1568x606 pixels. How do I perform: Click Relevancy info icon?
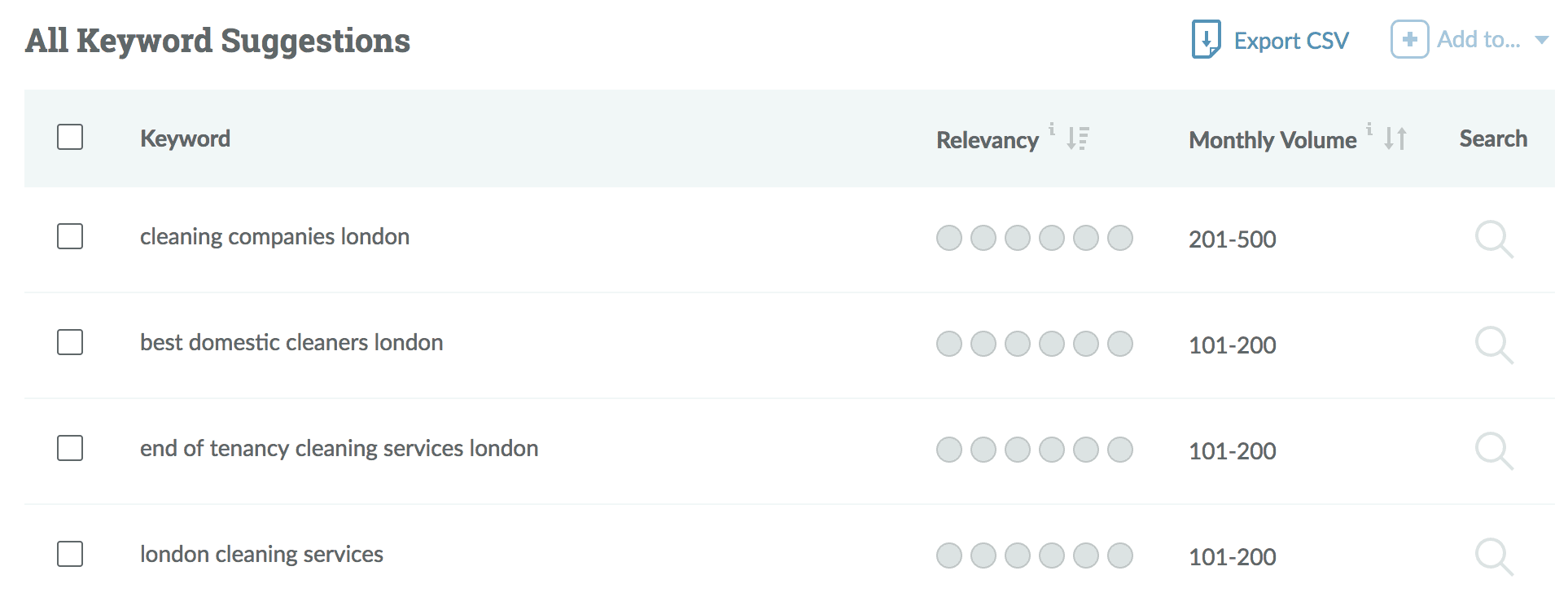[1052, 129]
